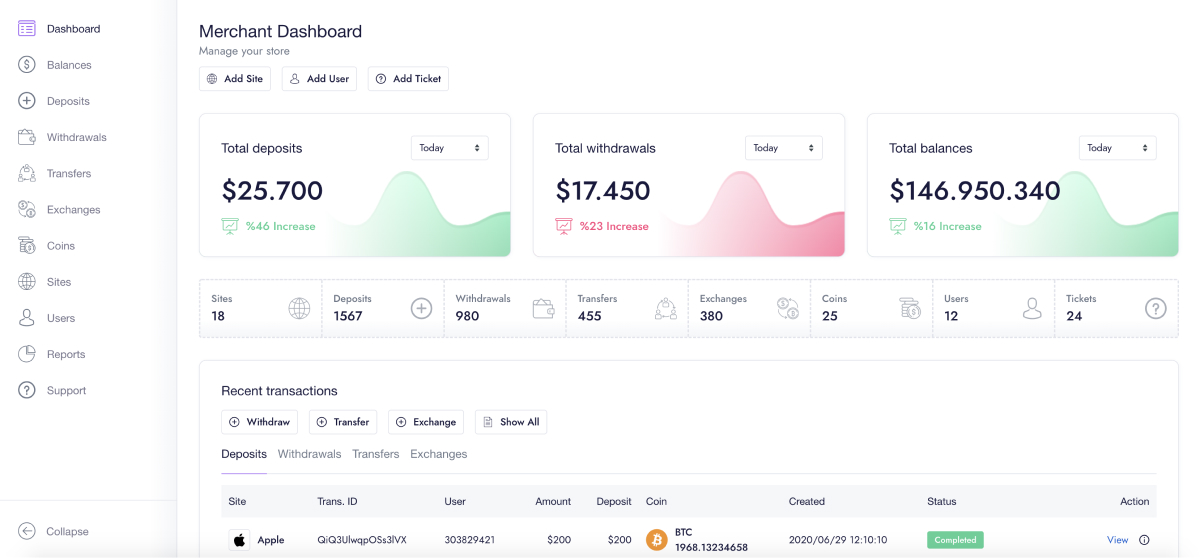Click the Status column header
Image resolution: width=1200 pixels, height=558 pixels.
pos(942,502)
